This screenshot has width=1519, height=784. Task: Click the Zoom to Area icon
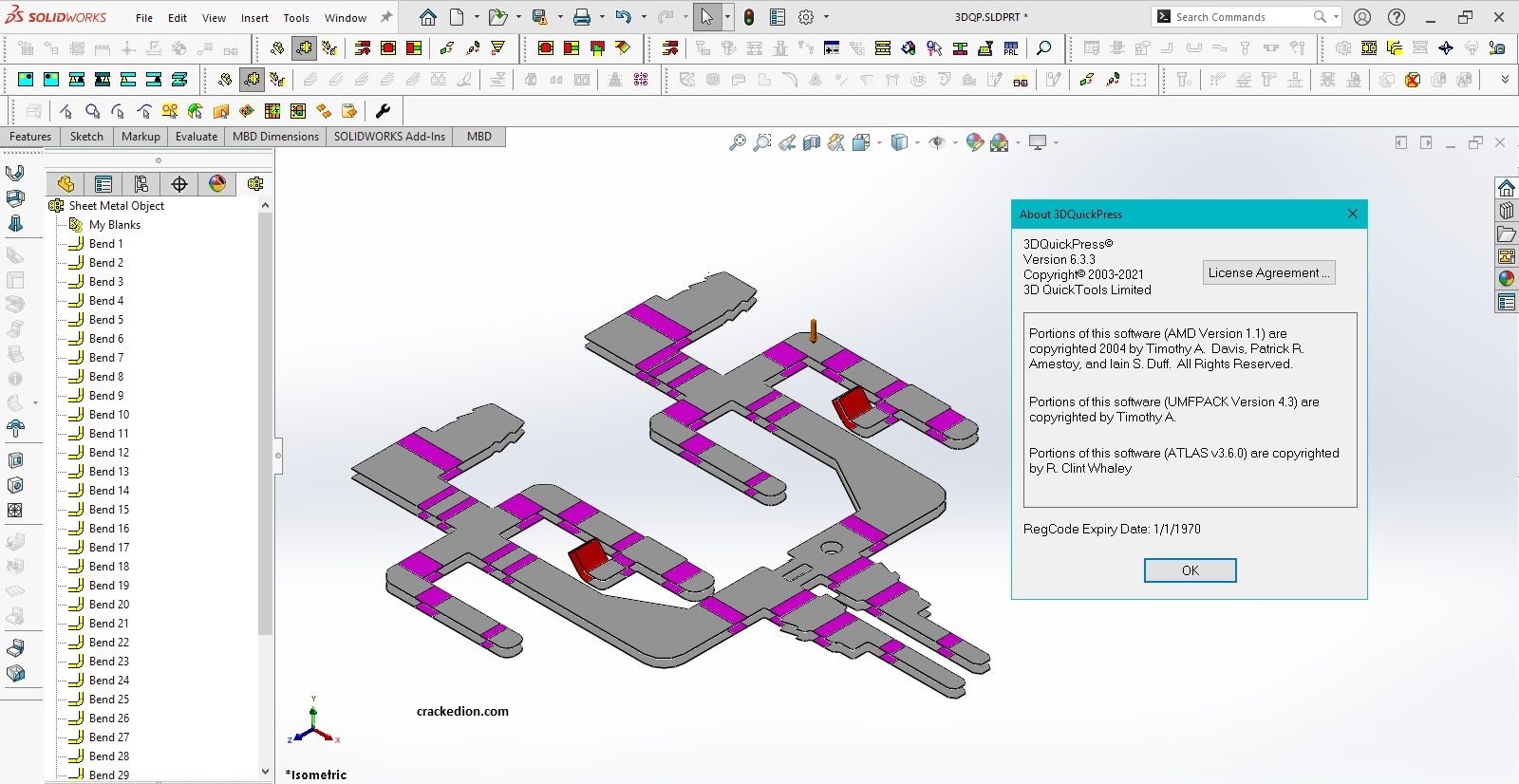click(x=761, y=142)
